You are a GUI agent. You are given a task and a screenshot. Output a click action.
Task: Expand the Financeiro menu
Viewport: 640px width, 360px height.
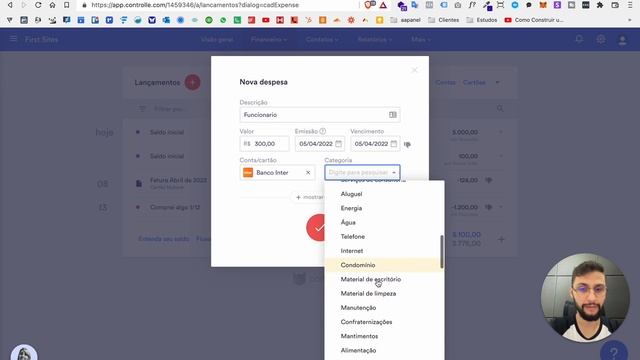269,40
